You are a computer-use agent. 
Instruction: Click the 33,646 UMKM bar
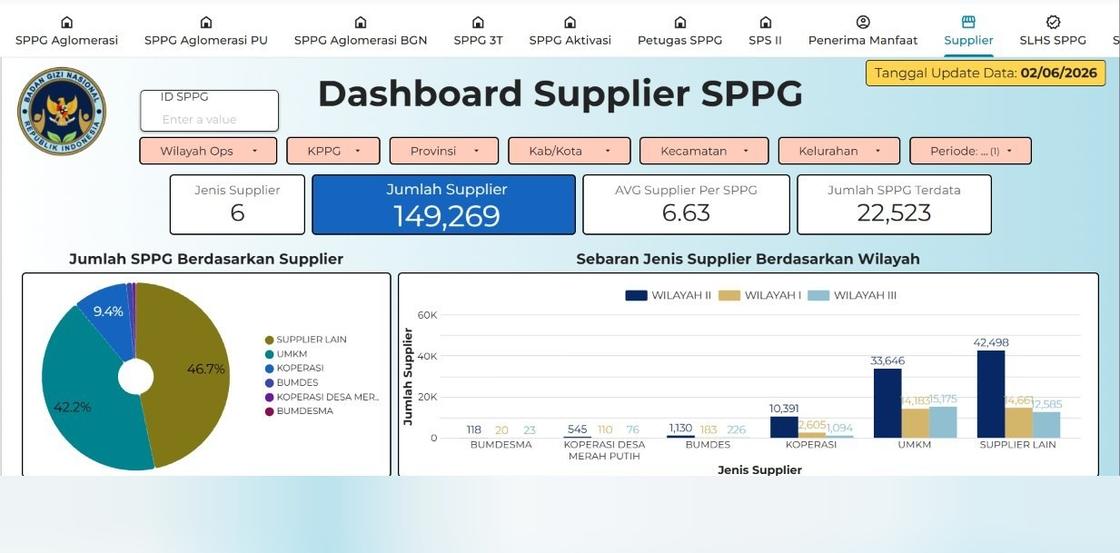pyautogui.click(x=887, y=403)
